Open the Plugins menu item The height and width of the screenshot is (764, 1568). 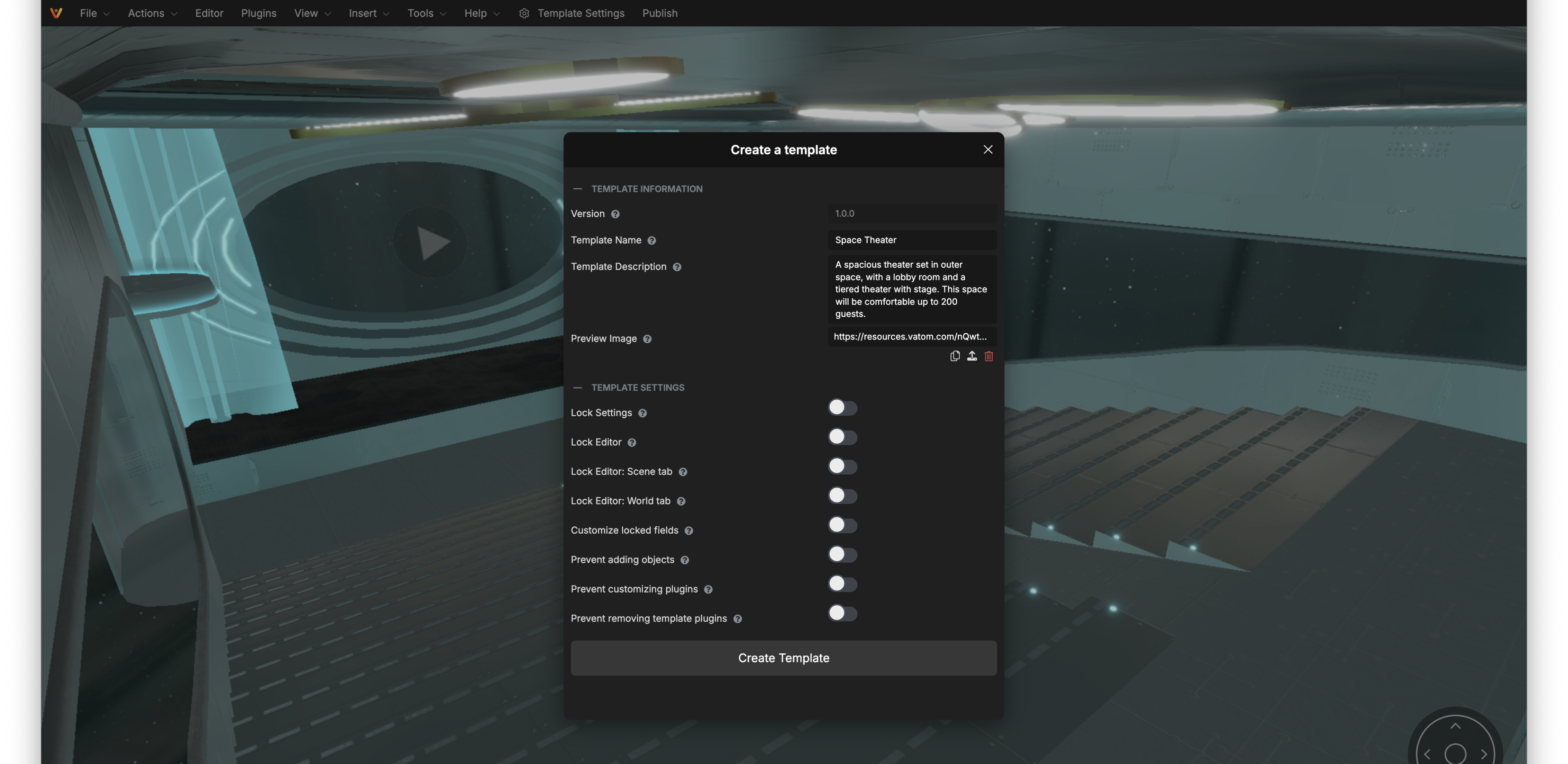click(259, 13)
